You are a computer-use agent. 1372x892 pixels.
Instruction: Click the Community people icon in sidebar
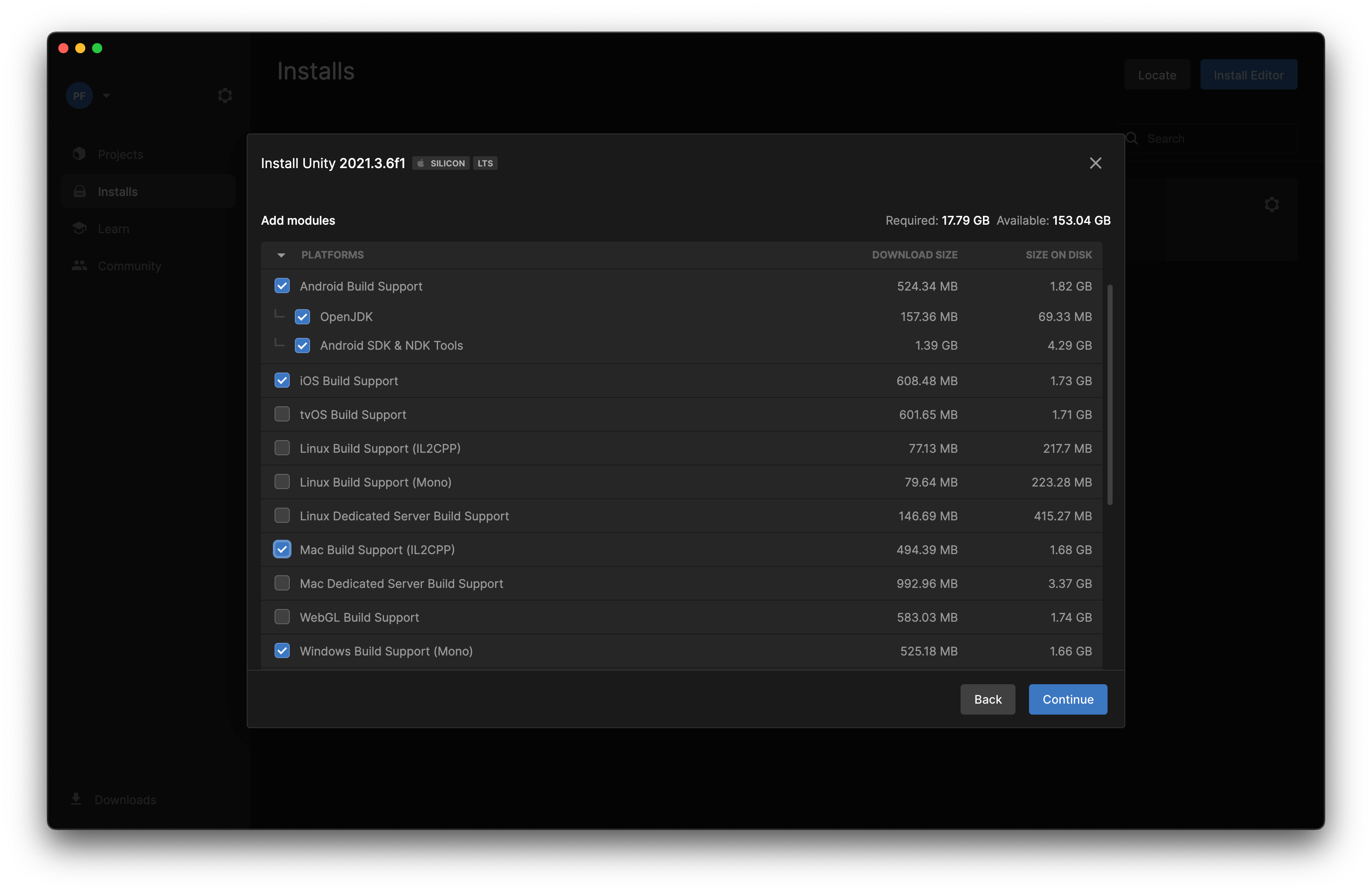[79, 266]
